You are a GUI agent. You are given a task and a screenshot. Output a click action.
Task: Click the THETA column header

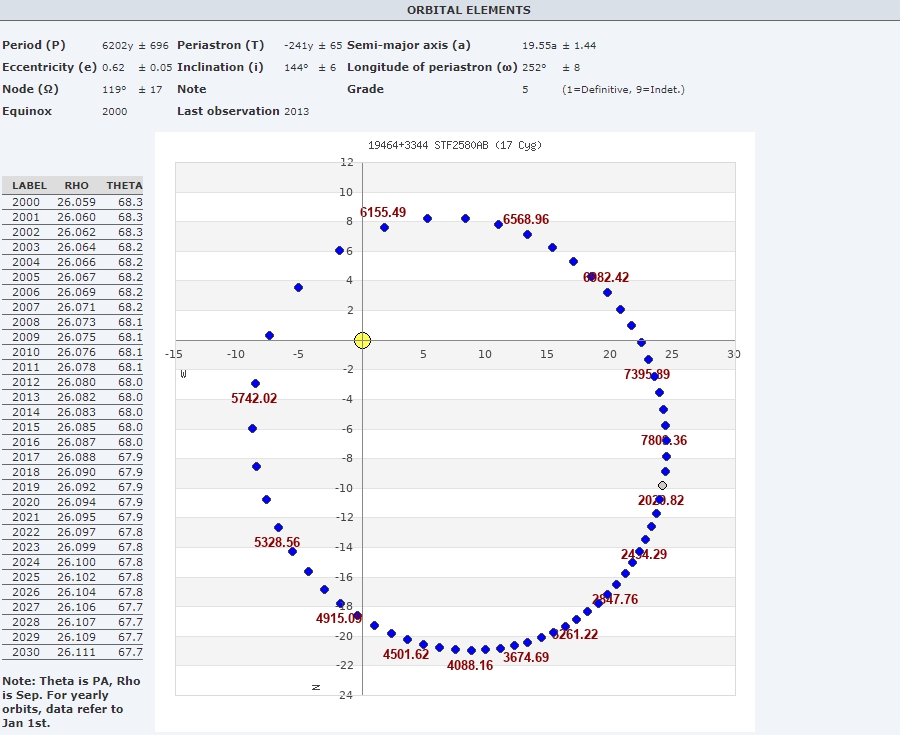click(x=124, y=185)
